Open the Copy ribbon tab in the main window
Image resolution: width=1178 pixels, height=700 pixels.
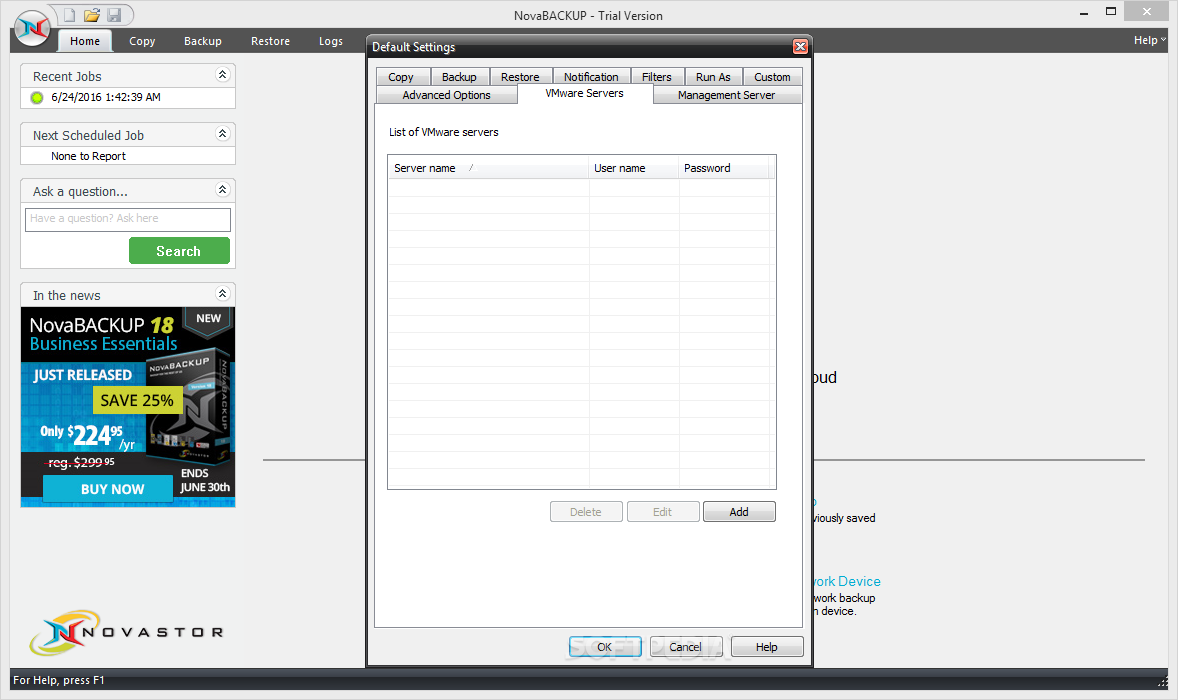coord(142,41)
